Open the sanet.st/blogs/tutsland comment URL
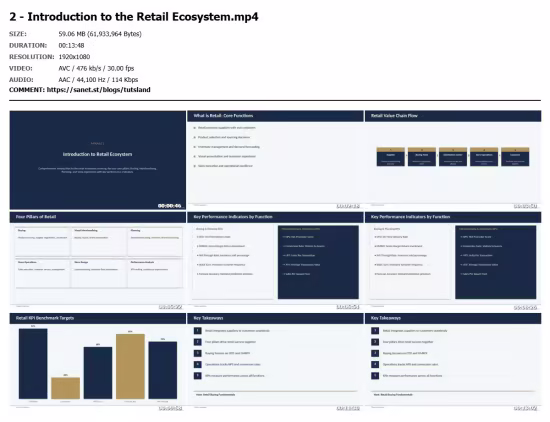This screenshot has height=422, width=550. pos(99,90)
